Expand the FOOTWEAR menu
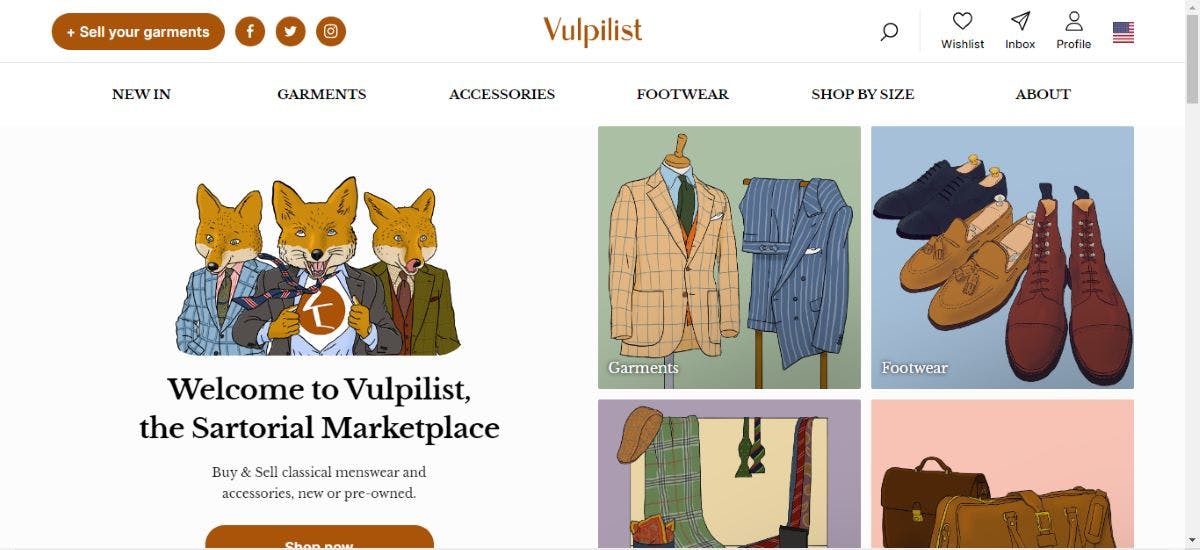 coord(682,94)
